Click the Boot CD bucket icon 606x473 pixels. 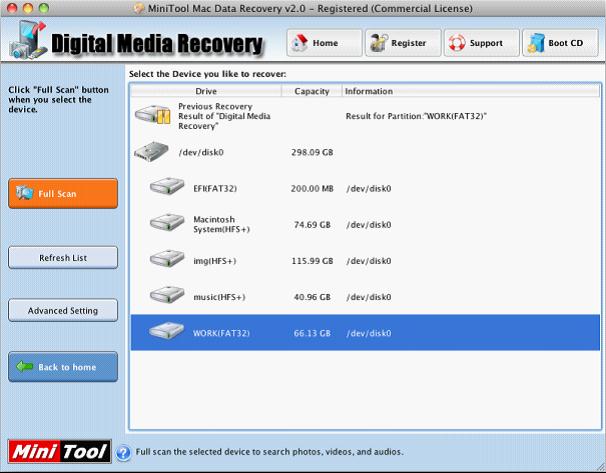point(536,43)
